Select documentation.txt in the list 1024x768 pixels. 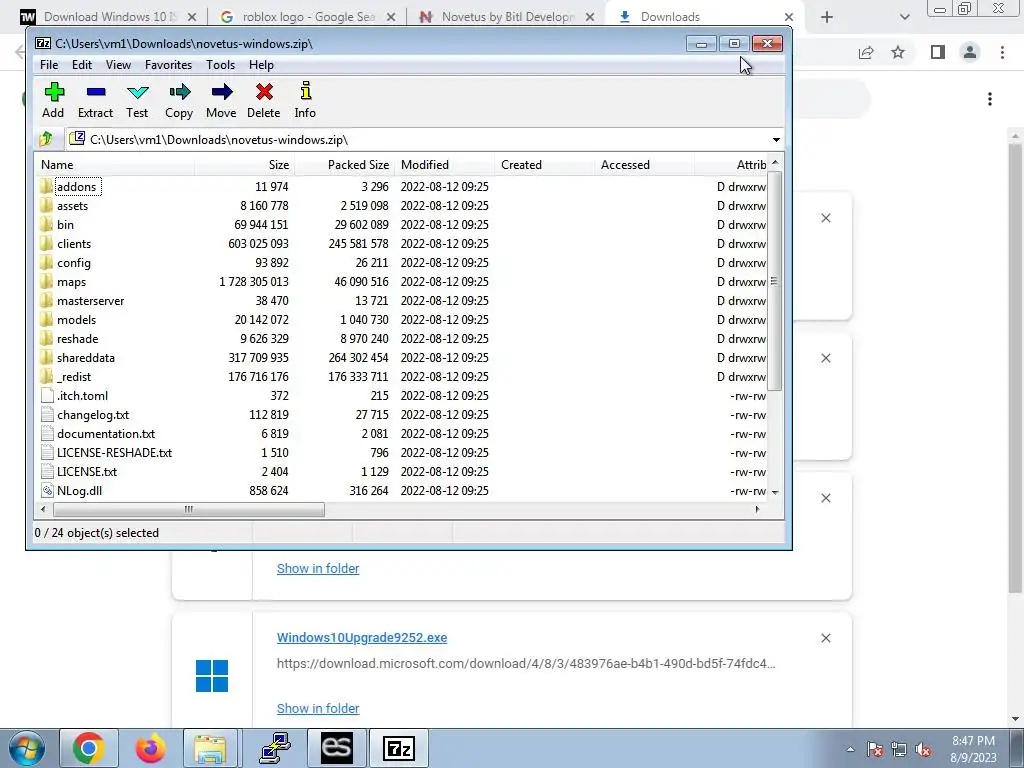coord(106,434)
